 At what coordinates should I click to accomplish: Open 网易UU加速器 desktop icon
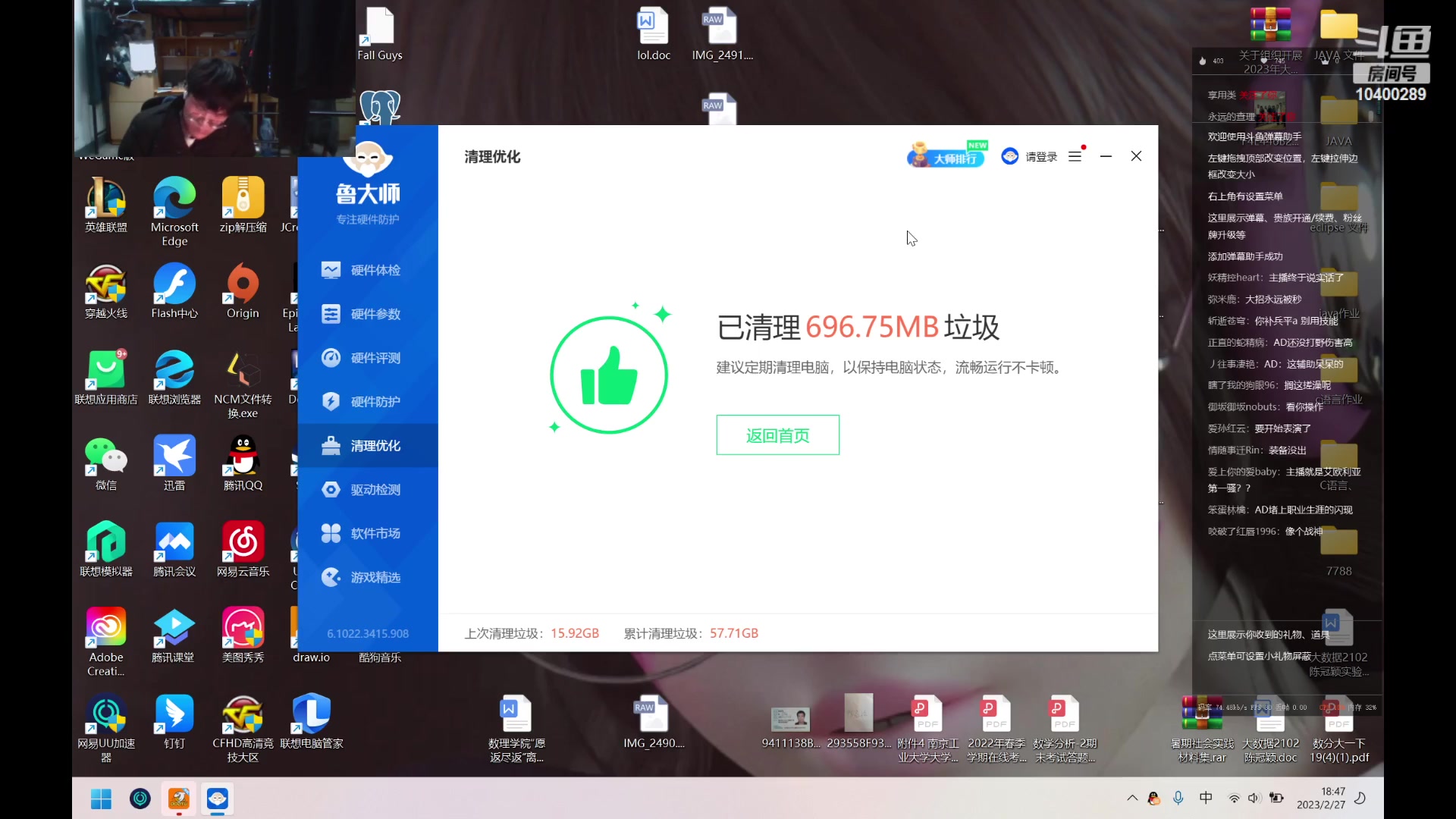tap(106, 728)
